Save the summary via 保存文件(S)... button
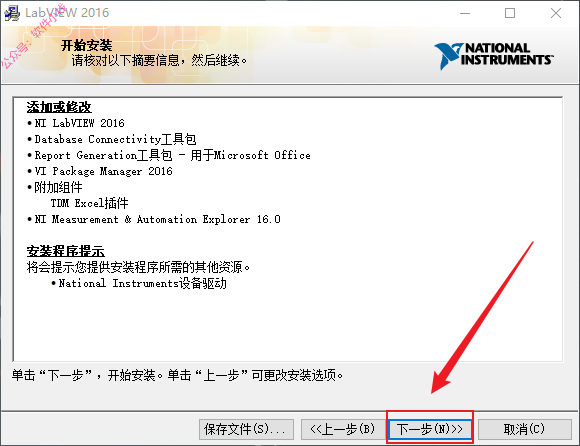Image resolution: width=580 pixels, height=446 pixels. pos(246,429)
